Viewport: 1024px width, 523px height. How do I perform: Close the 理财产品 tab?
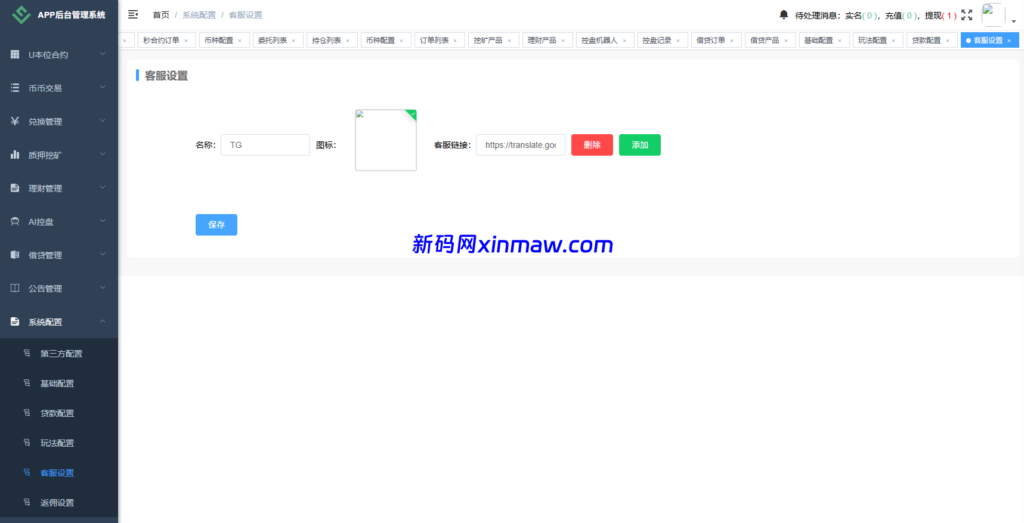coord(563,40)
